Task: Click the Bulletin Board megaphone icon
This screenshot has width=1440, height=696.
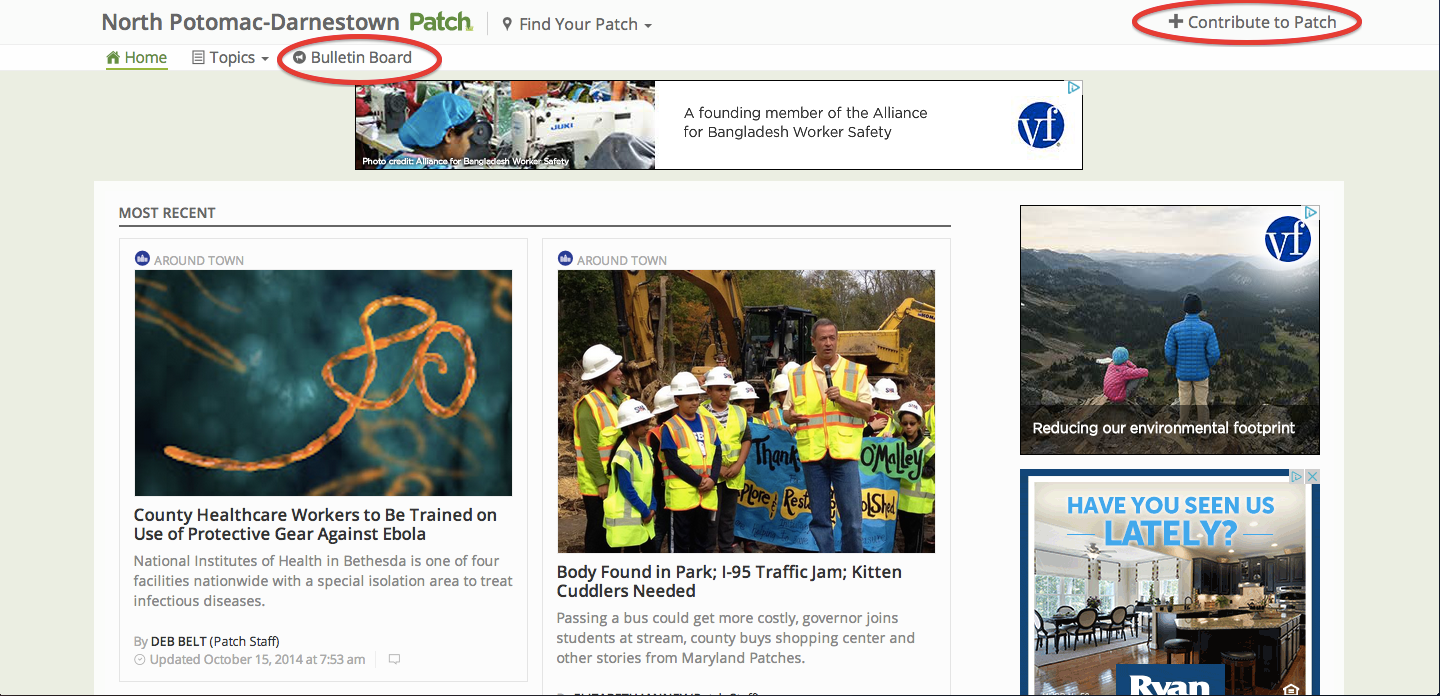Action: [299, 58]
